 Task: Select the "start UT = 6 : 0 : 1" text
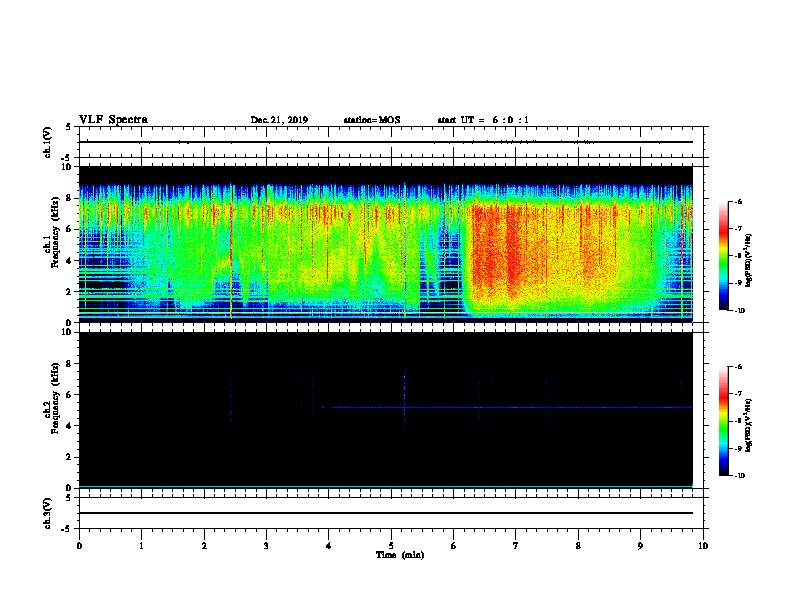click(x=483, y=120)
